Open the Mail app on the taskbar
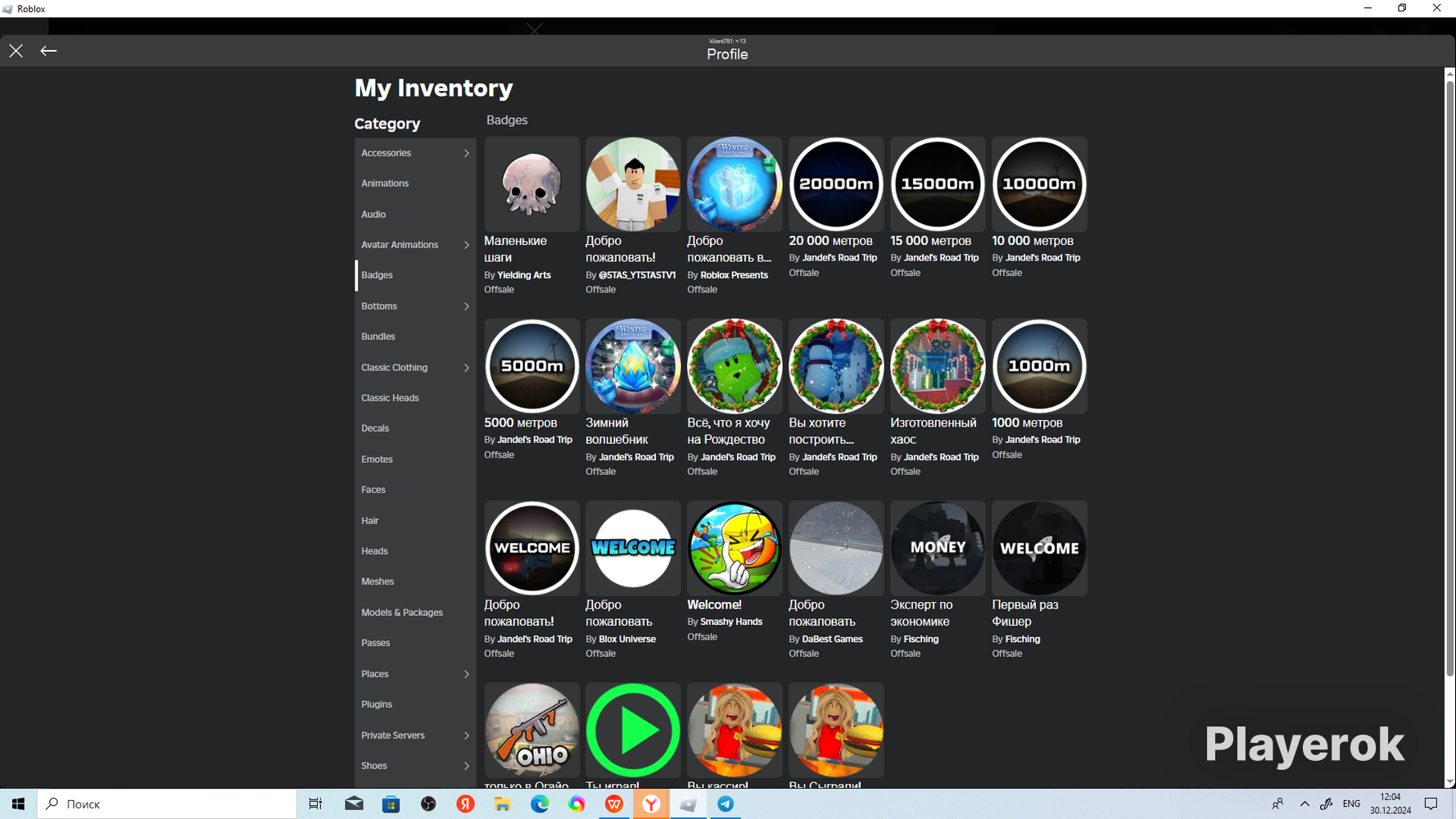The height and width of the screenshot is (819, 1456). point(354,804)
